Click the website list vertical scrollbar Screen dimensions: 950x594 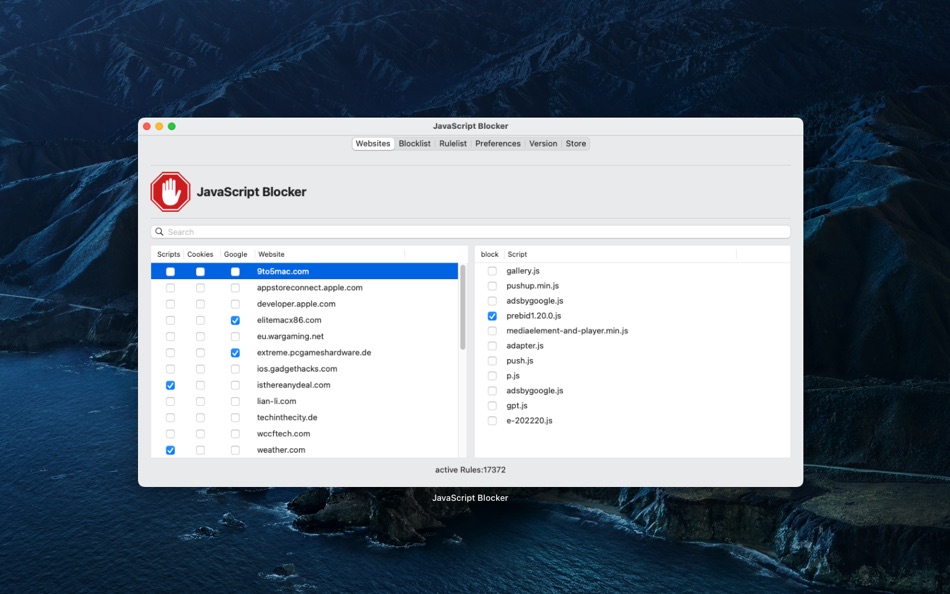tap(463, 307)
